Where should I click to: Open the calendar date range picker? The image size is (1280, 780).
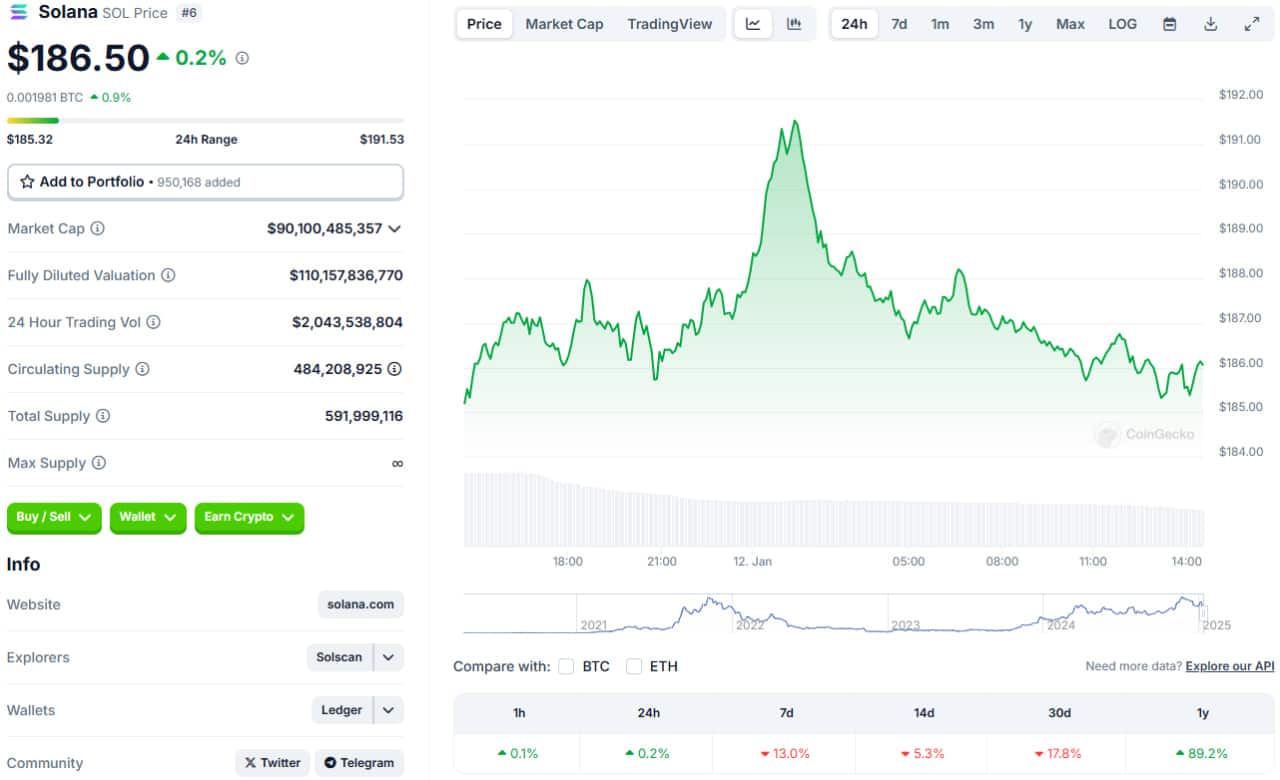click(x=1169, y=24)
